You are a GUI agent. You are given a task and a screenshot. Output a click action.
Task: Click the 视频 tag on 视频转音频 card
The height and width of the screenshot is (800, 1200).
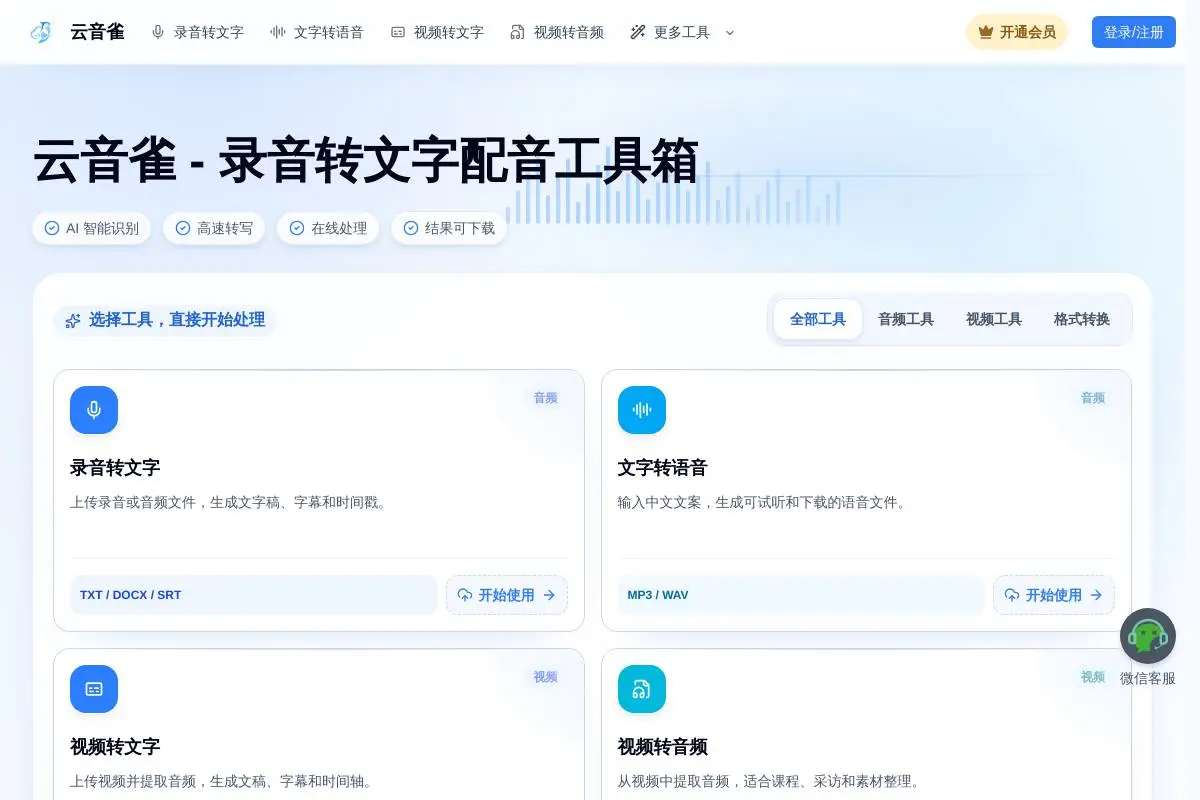pyautogui.click(x=1093, y=677)
